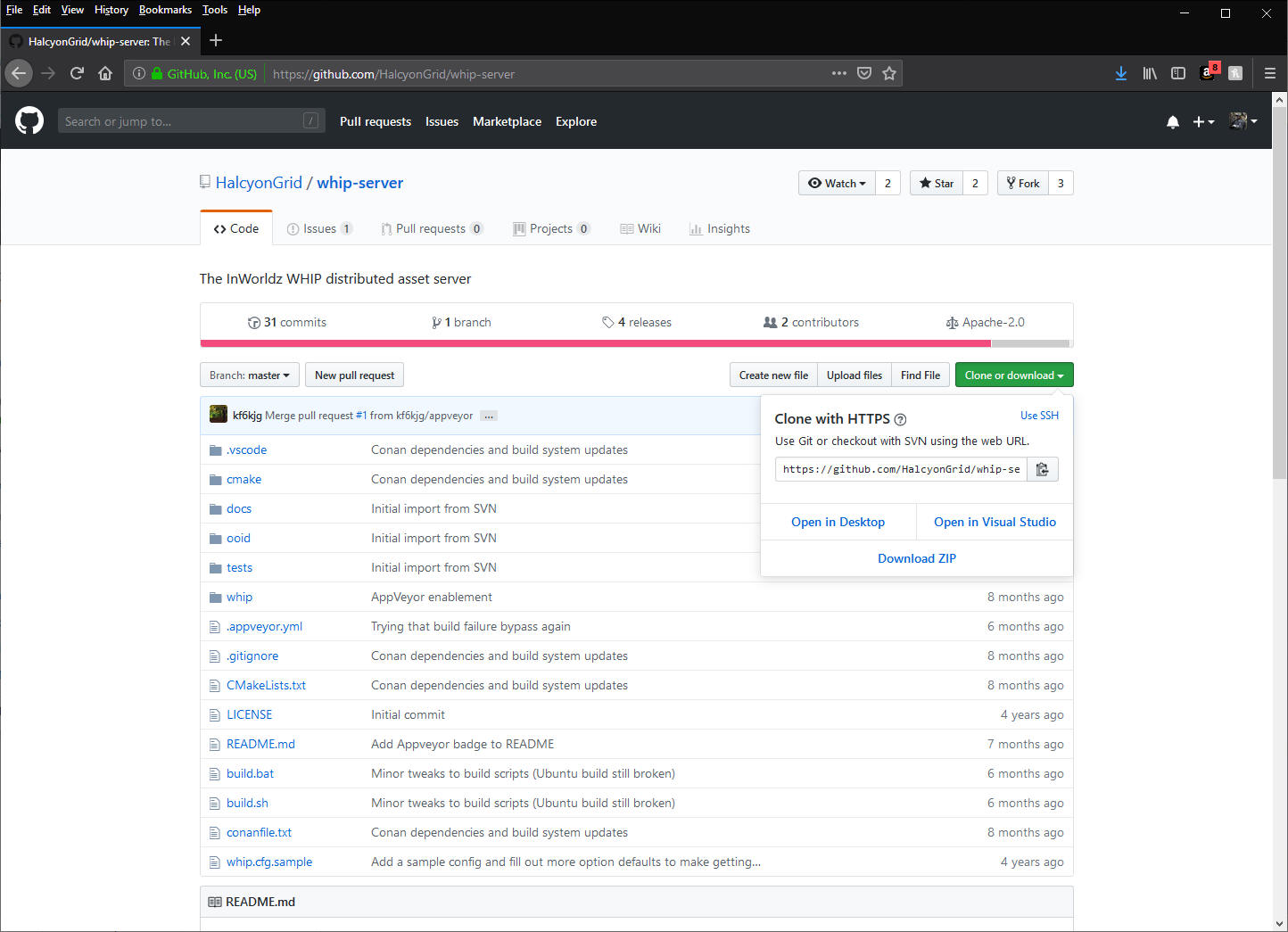
Task: Open the Explore navigation link
Action: [x=576, y=121]
